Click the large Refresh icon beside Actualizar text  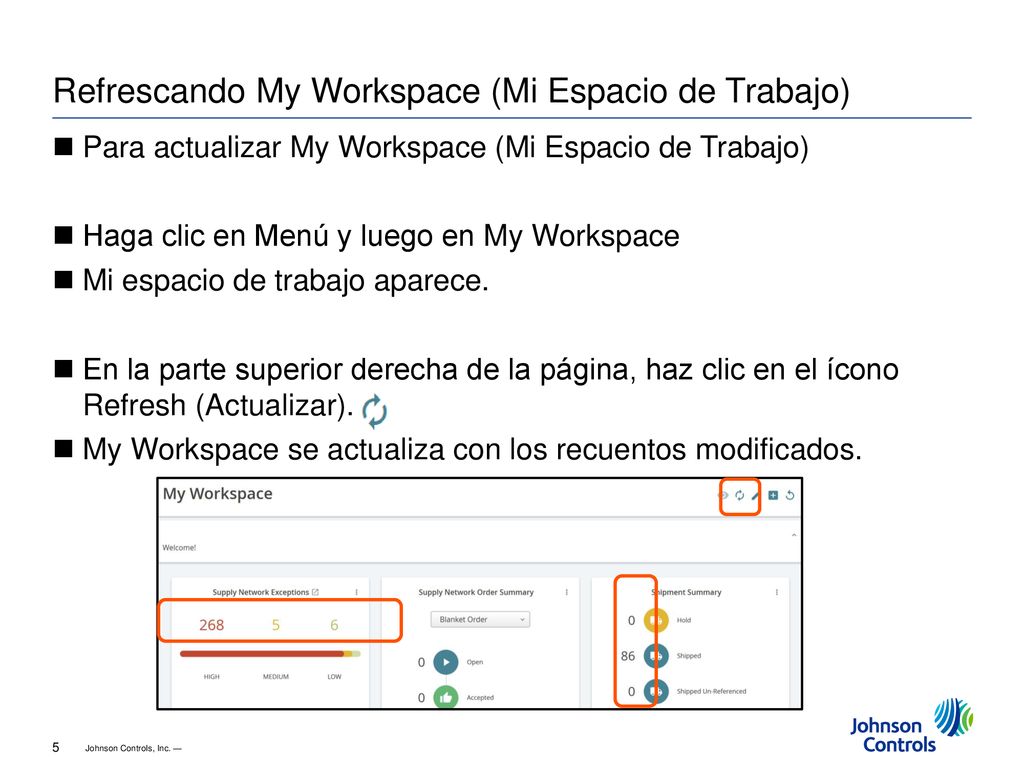[x=374, y=411]
